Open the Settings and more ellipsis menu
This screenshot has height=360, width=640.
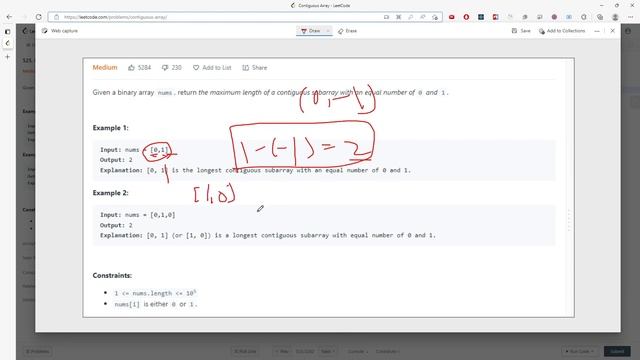630,17
